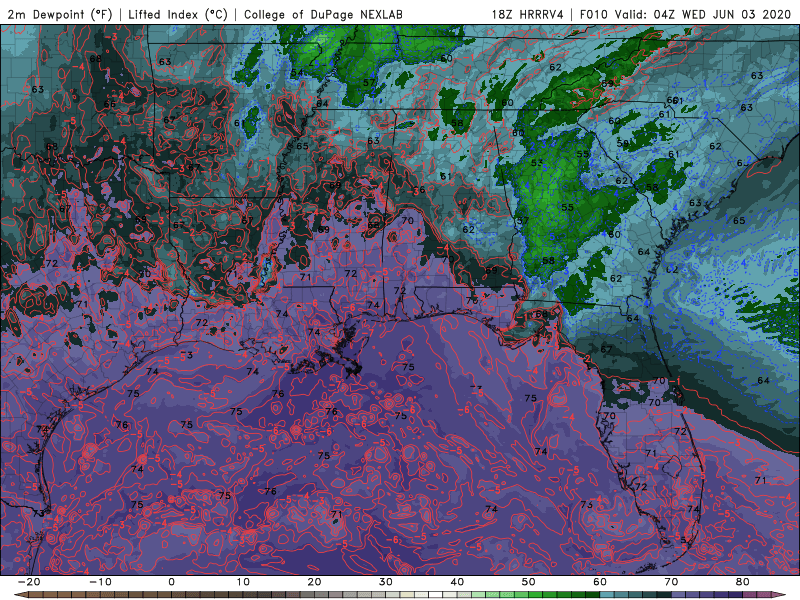The width and height of the screenshot is (800, 600).
Task: Select the '10' tick on color scale
Action: 243,582
